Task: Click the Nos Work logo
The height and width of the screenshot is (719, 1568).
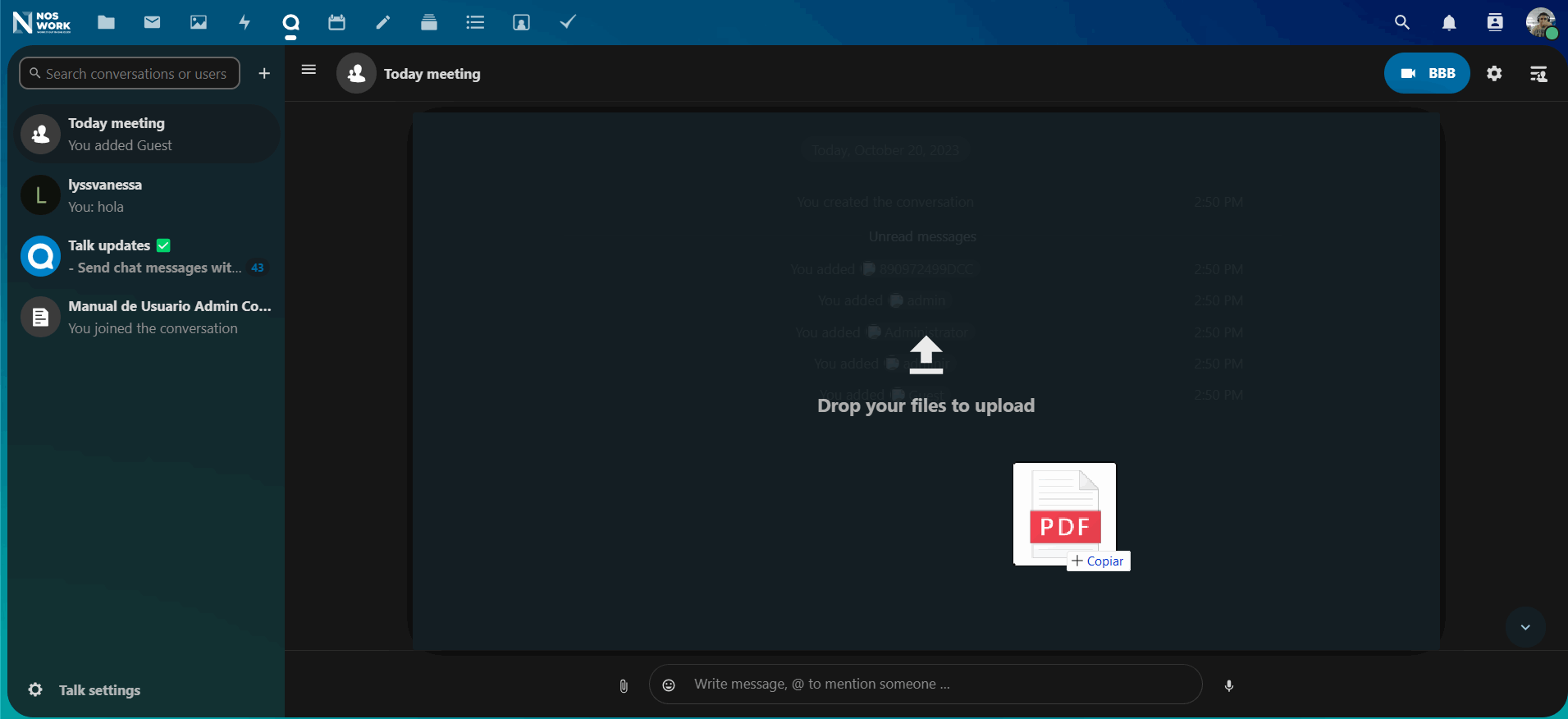Action: tap(42, 22)
